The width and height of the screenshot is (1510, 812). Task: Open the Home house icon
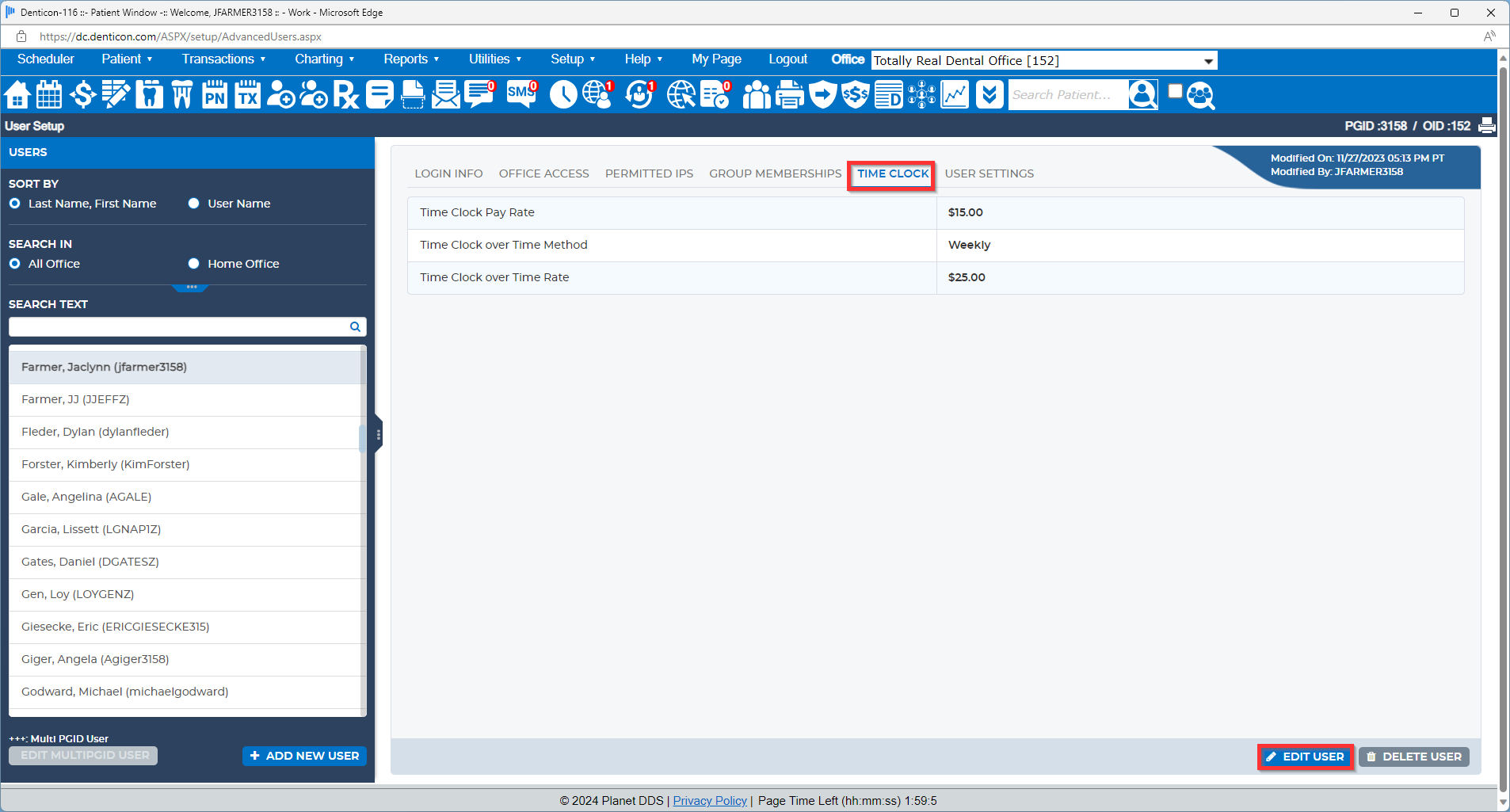[17, 95]
